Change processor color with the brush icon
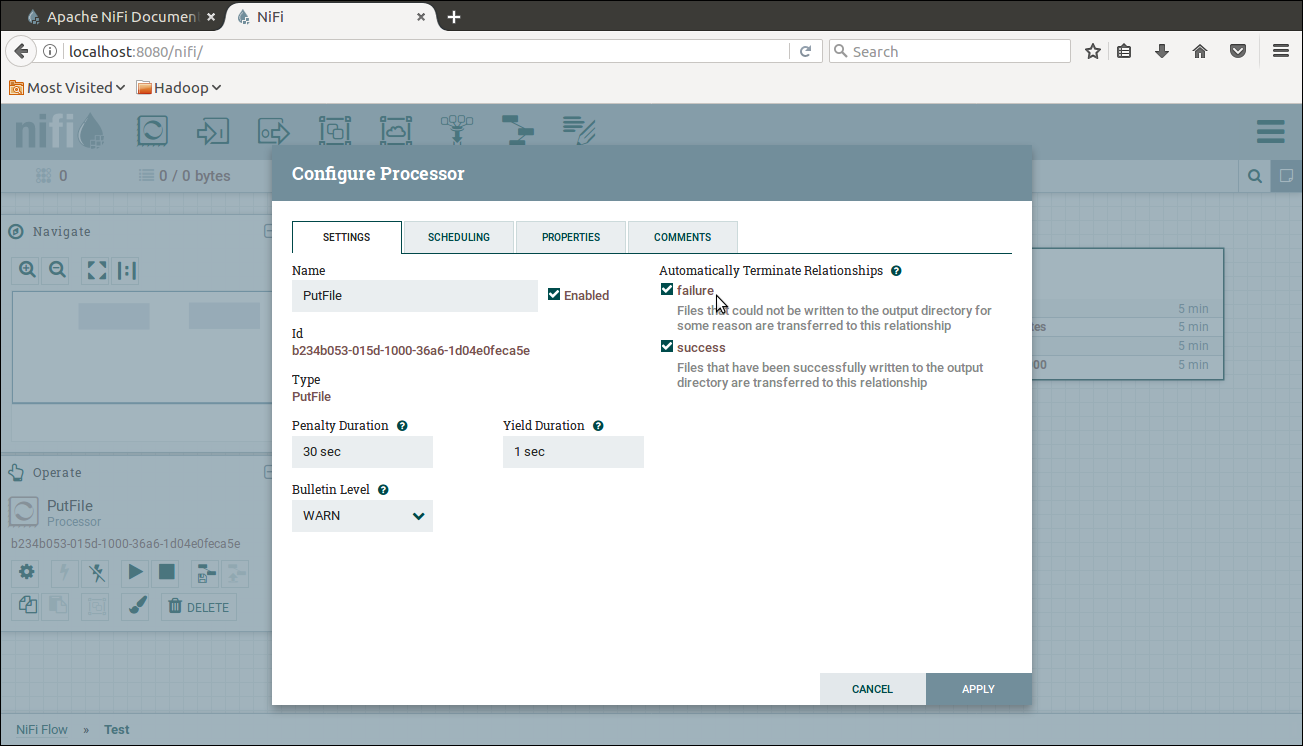 coord(134,605)
